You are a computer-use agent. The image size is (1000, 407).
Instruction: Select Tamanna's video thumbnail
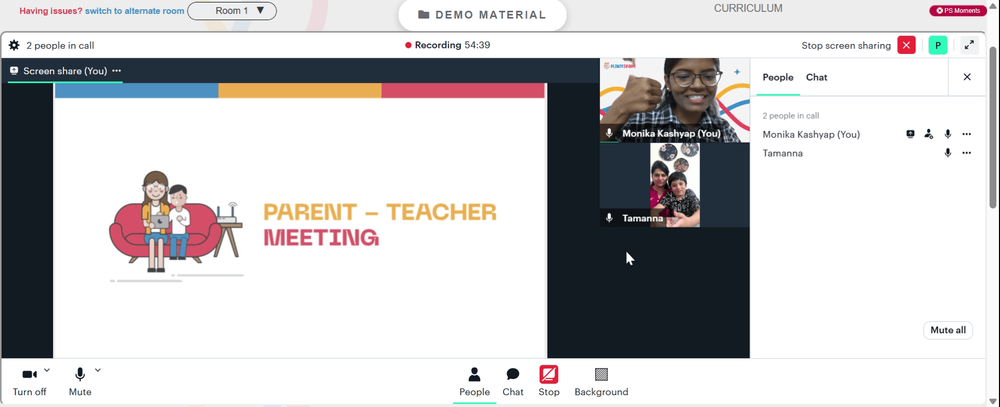point(675,185)
